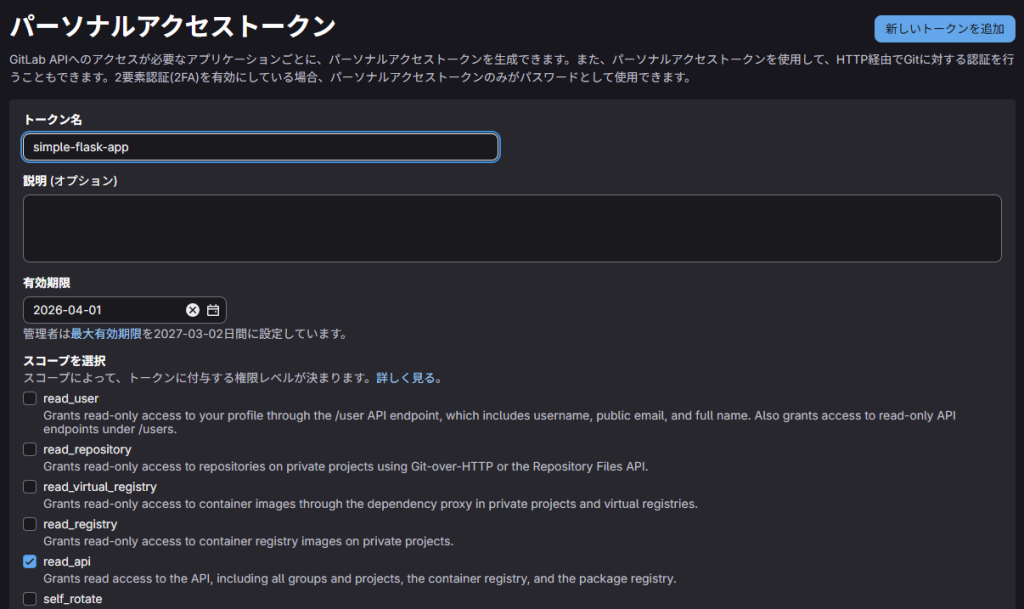Click into the empty description text area

point(512,228)
